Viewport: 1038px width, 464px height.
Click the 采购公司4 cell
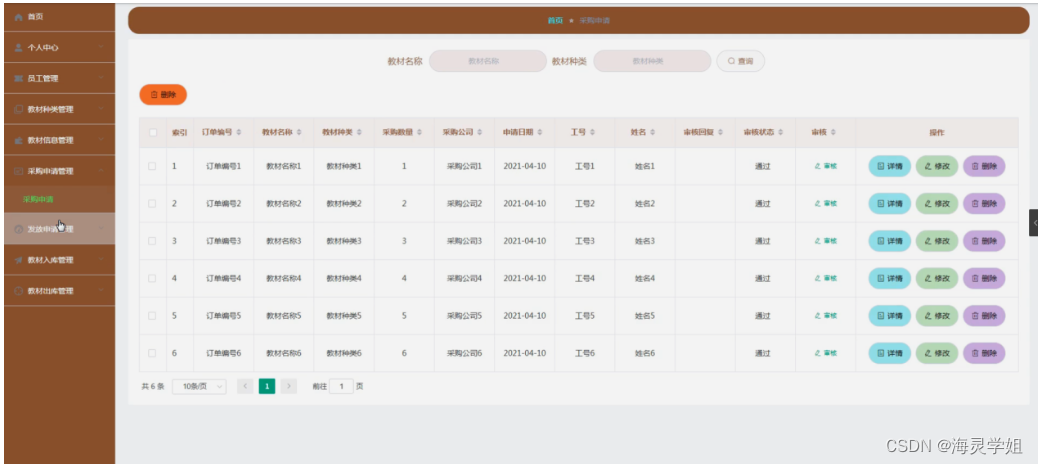tap(464, 279)
